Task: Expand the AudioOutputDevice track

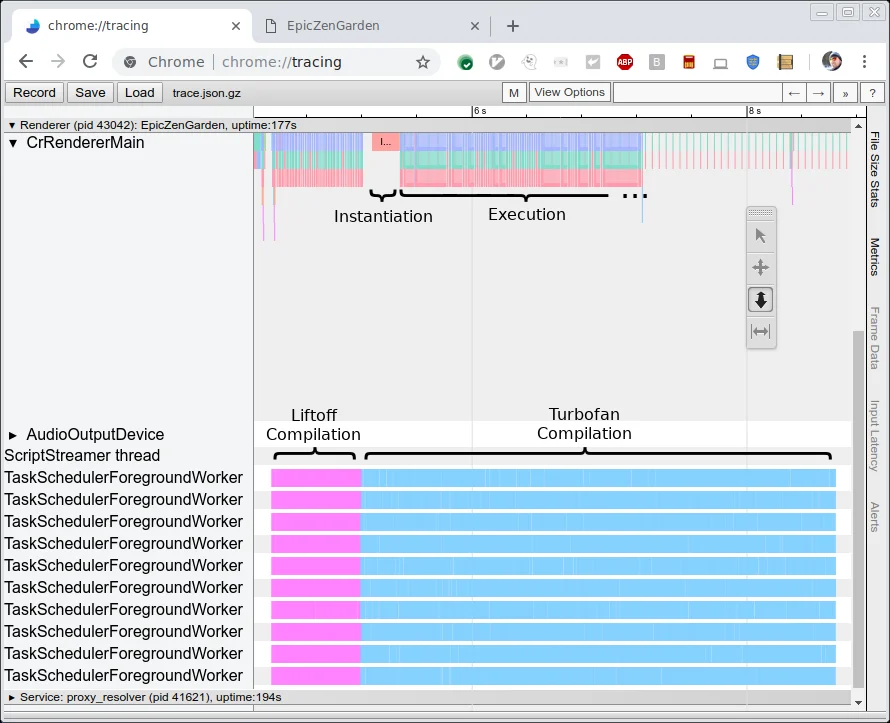Action: (13, 435)
